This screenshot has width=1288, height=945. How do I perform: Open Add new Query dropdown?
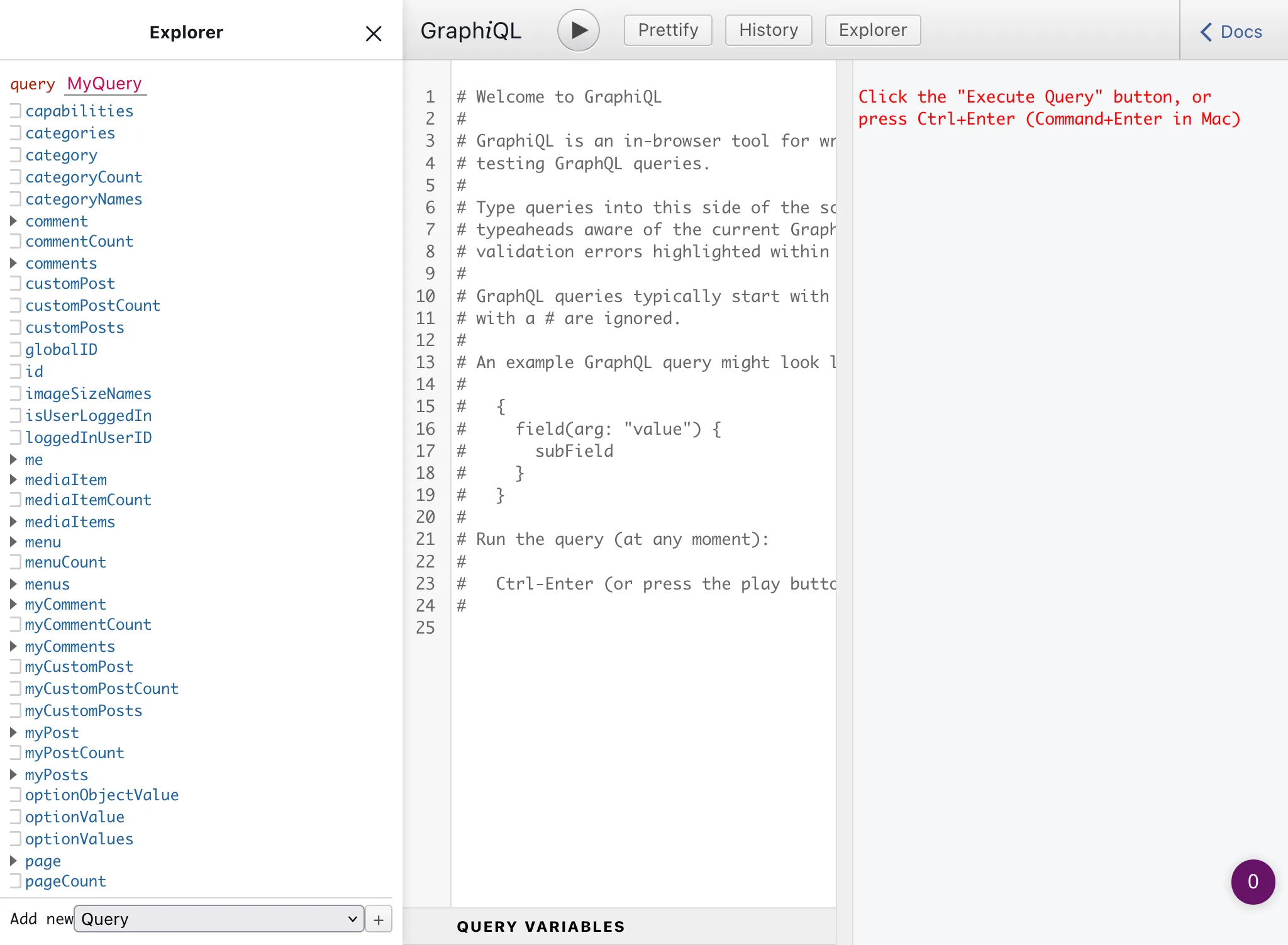pos(219,919)
